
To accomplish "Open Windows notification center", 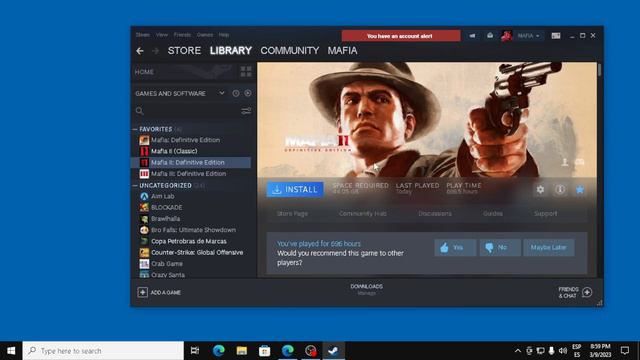I will pos(624,351).
